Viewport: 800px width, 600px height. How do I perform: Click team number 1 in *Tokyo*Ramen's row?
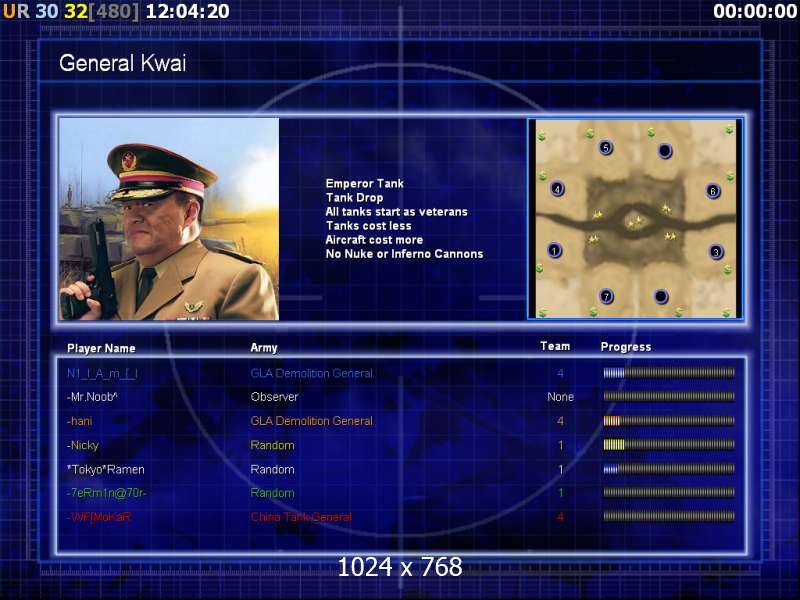point(560,469)
